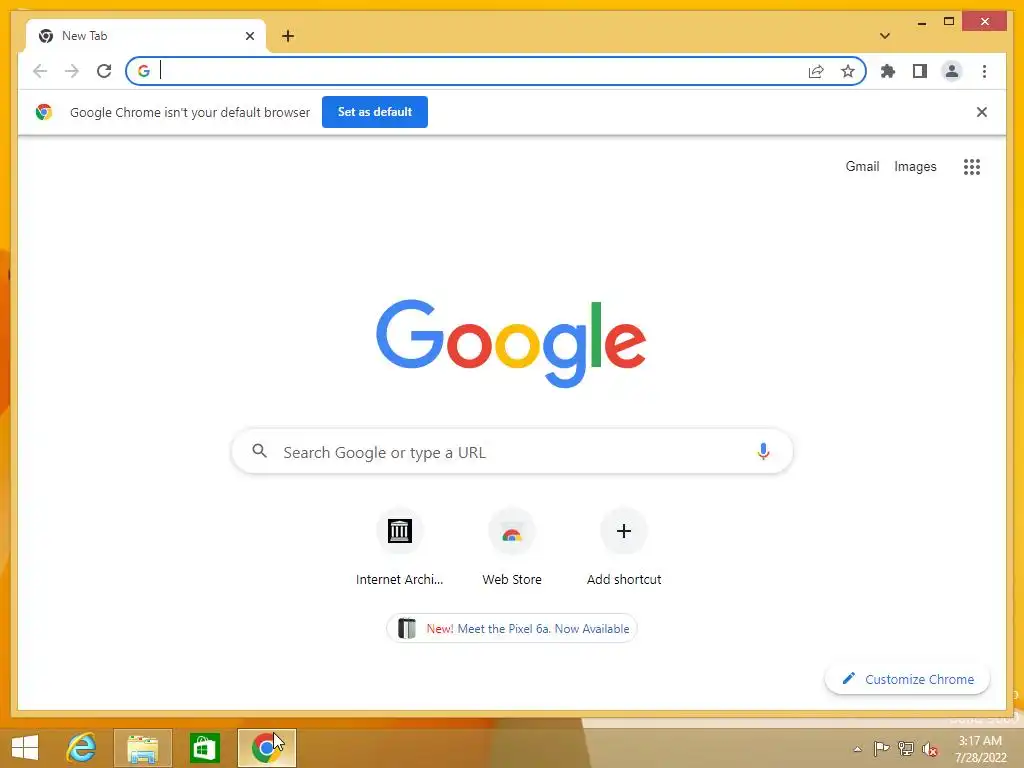The height and width of the screenshot is (768, 1024).
Task: Share this page using the share icon
Action: click(x=816, y=71)
